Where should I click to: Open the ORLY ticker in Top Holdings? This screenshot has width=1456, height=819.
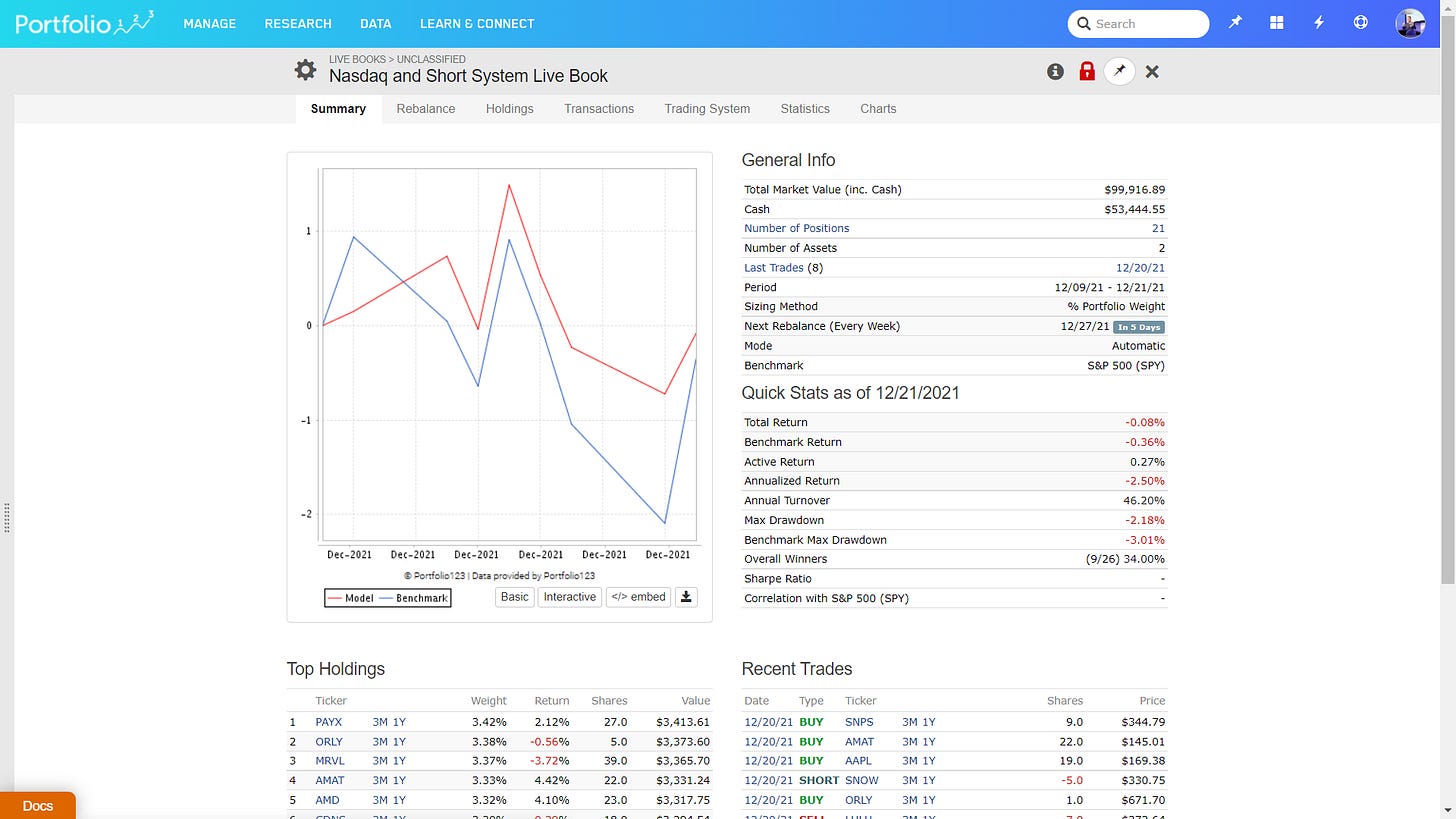click(329, 742)
